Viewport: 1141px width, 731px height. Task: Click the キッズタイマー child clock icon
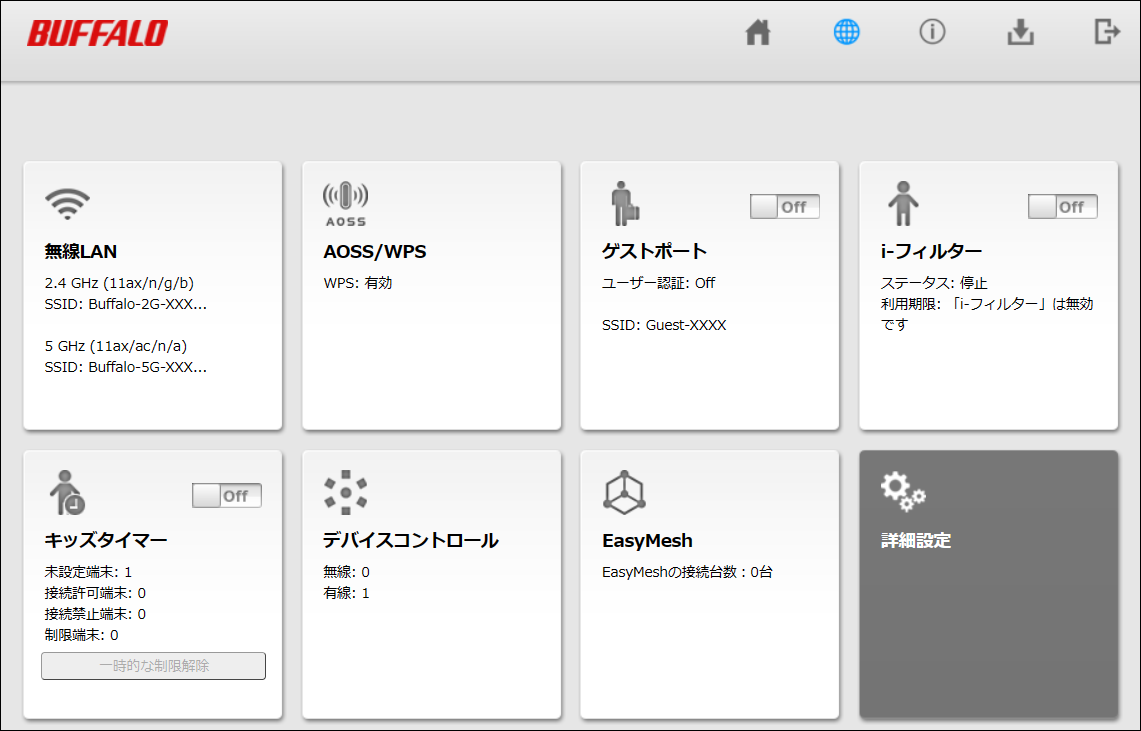click(67, 492)
